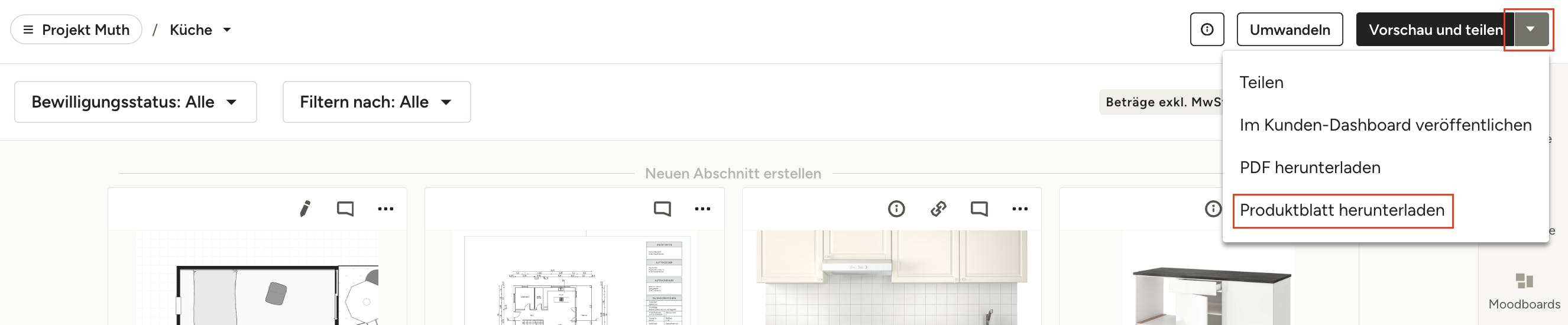Show info for the kitchen cabinets photo card
This screenshot has width=1568, height=325.
(896, 209)
